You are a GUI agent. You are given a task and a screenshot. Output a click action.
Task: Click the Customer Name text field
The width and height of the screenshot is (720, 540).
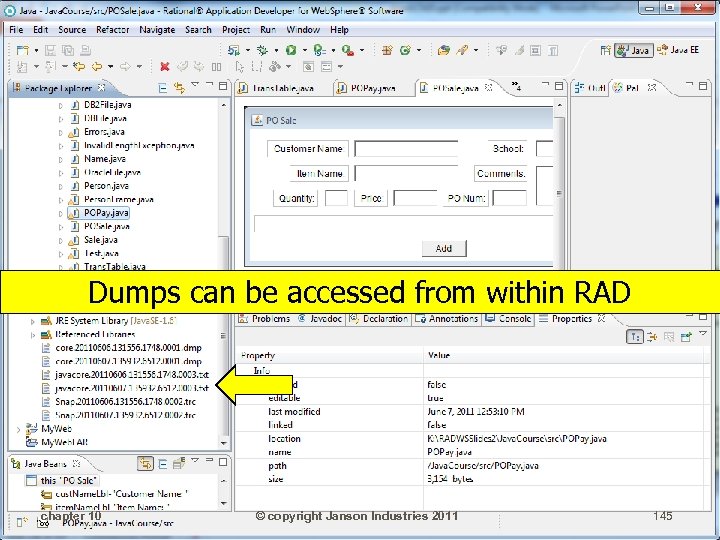pyautogui.click(x=406, y=149)
